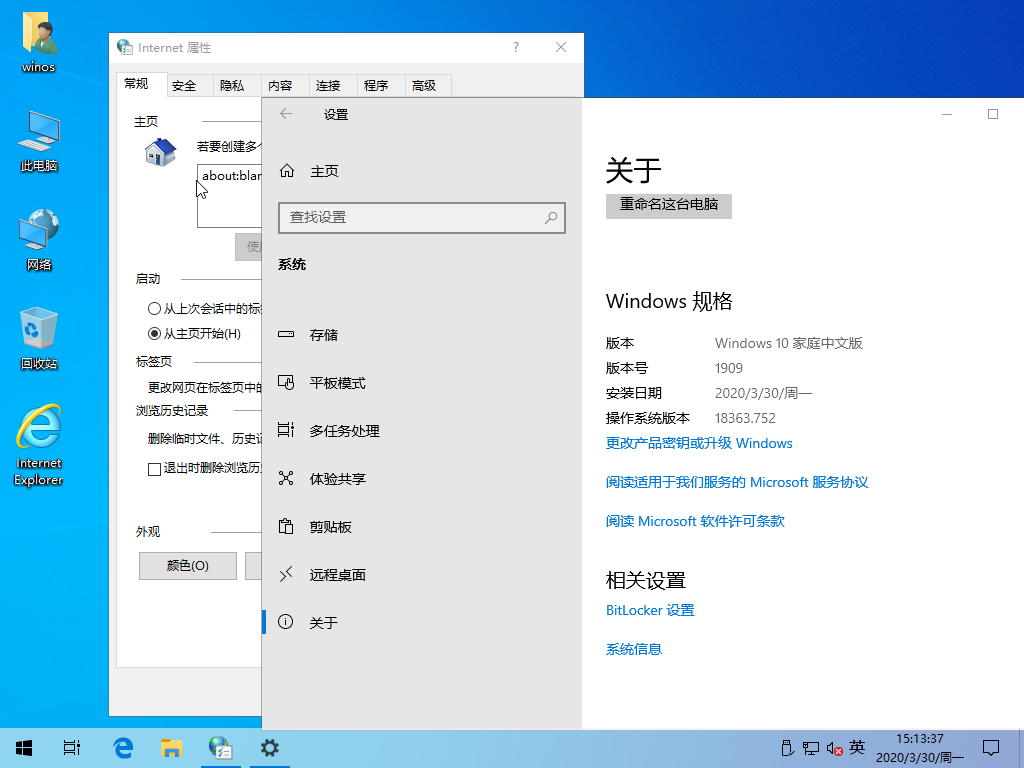Select the 此电脑 desktop icon
This screenshot has width=1024, height=768.
click(x=39, y=141)
